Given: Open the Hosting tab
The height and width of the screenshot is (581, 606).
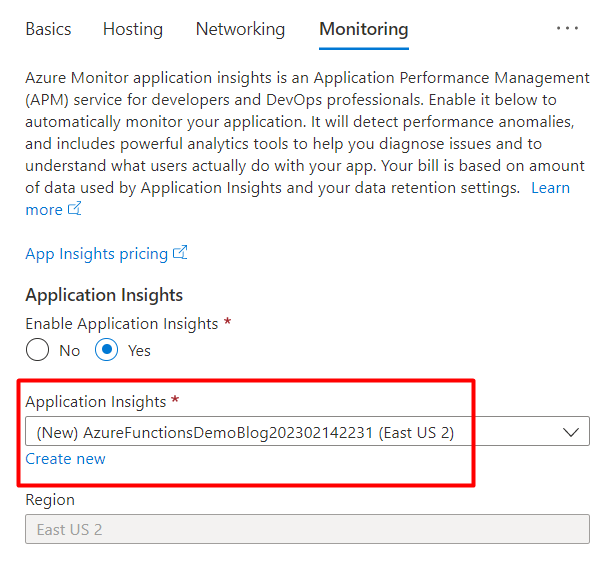Looking at the screenshot, I should coord(133,29).
